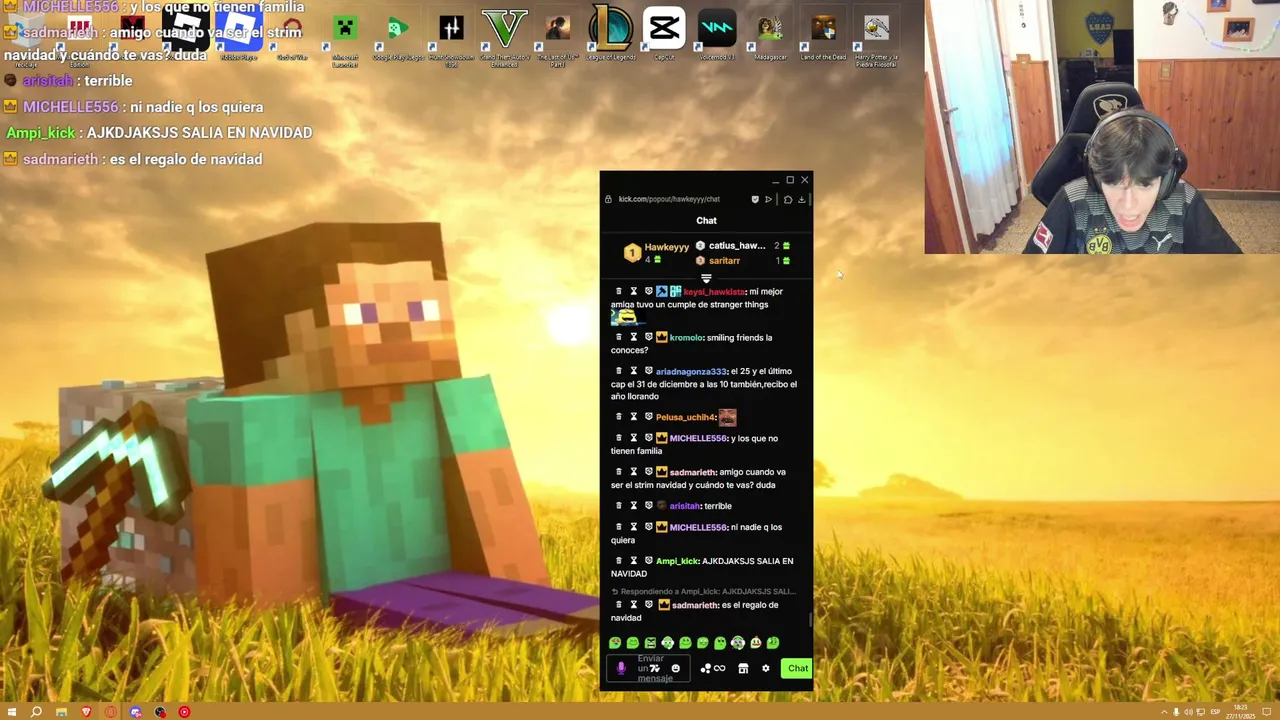This screenshot has height=720, width=1280.
Task: Click username arisitah in chat
Action: point(685,506)
